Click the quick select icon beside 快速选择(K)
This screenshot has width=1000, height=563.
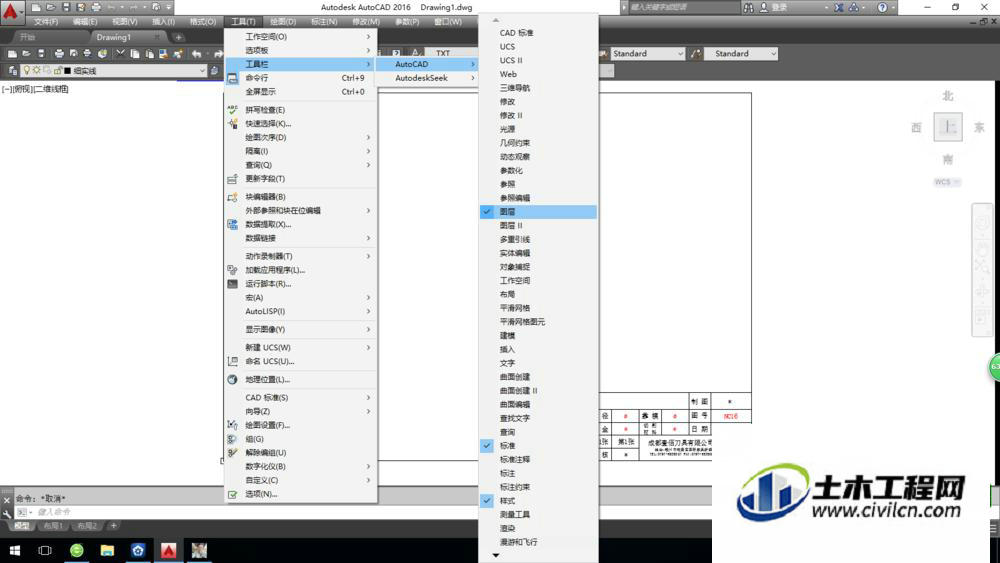click(x=233, y=124)
